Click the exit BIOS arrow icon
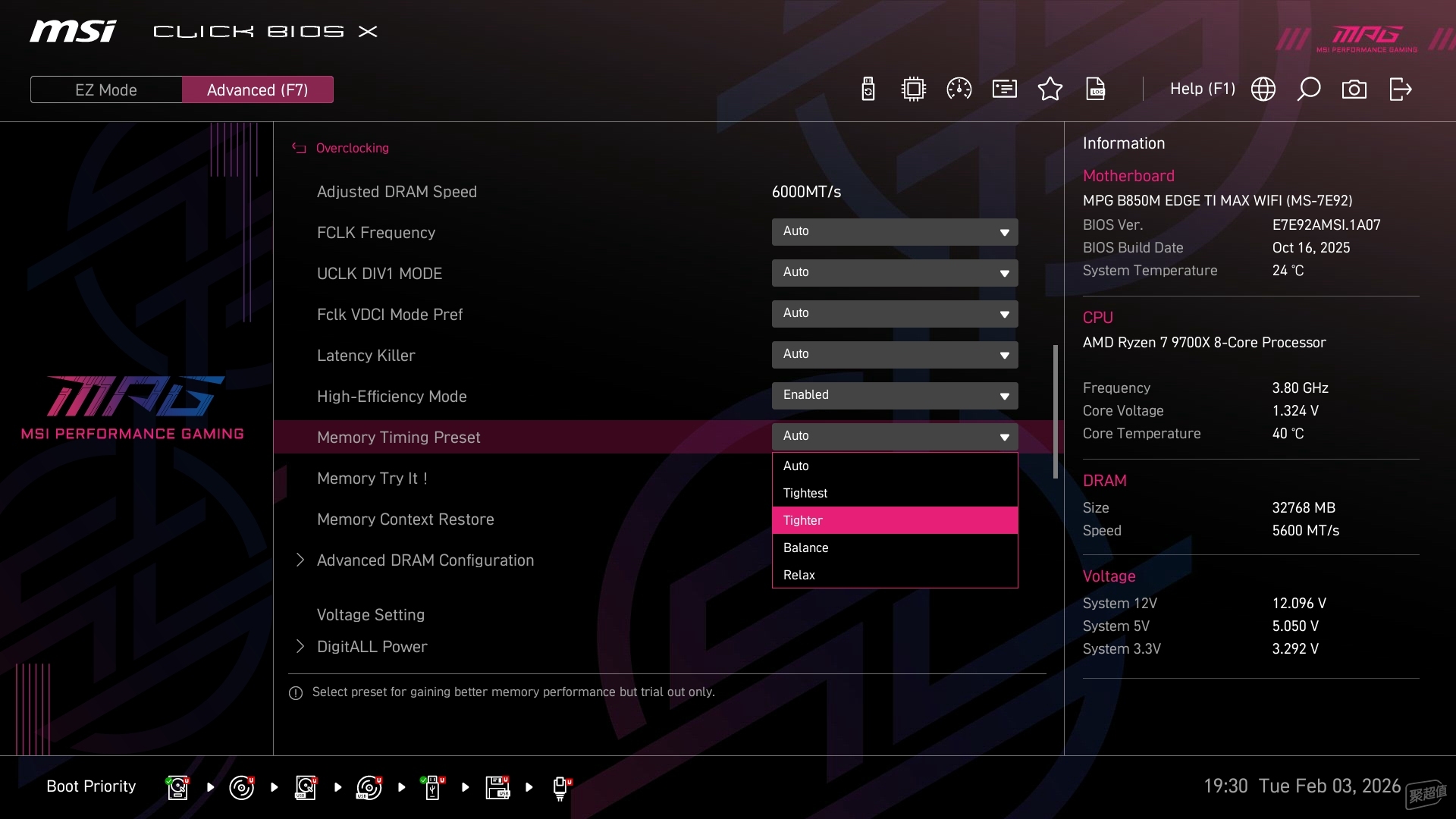The image size is (1456, 819). 1399,89
